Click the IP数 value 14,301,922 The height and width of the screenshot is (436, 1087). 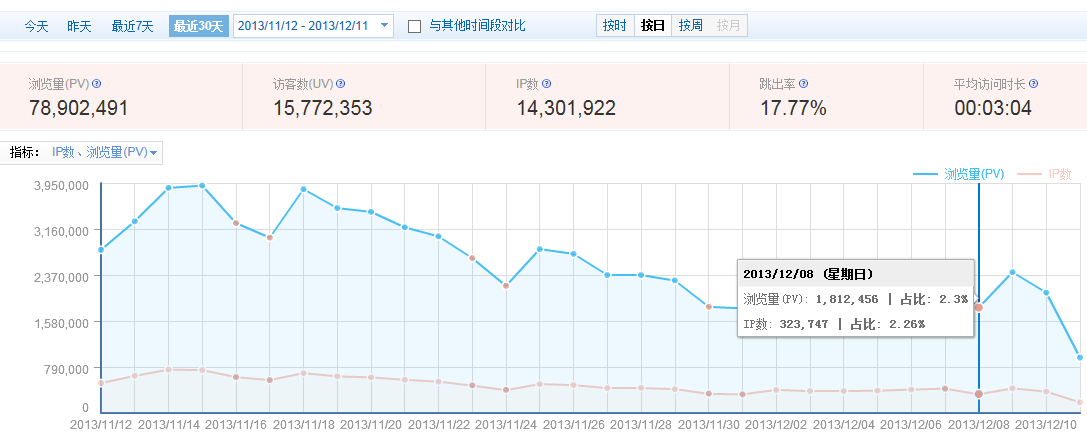(x=566, y=108)
